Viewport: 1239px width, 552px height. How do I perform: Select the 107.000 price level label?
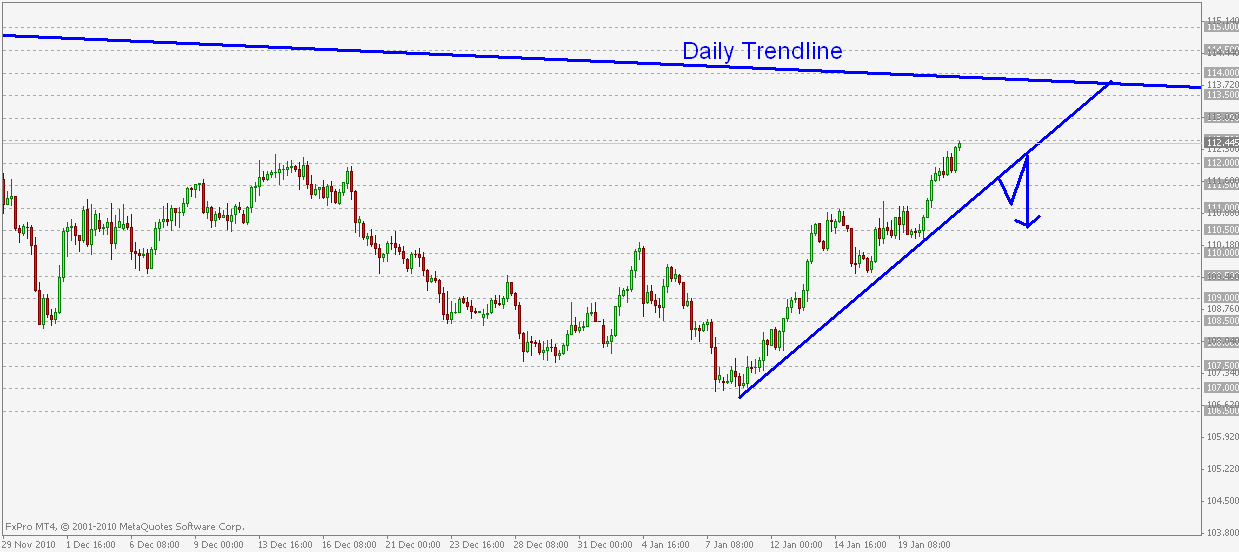click(x=1219, y=388)
